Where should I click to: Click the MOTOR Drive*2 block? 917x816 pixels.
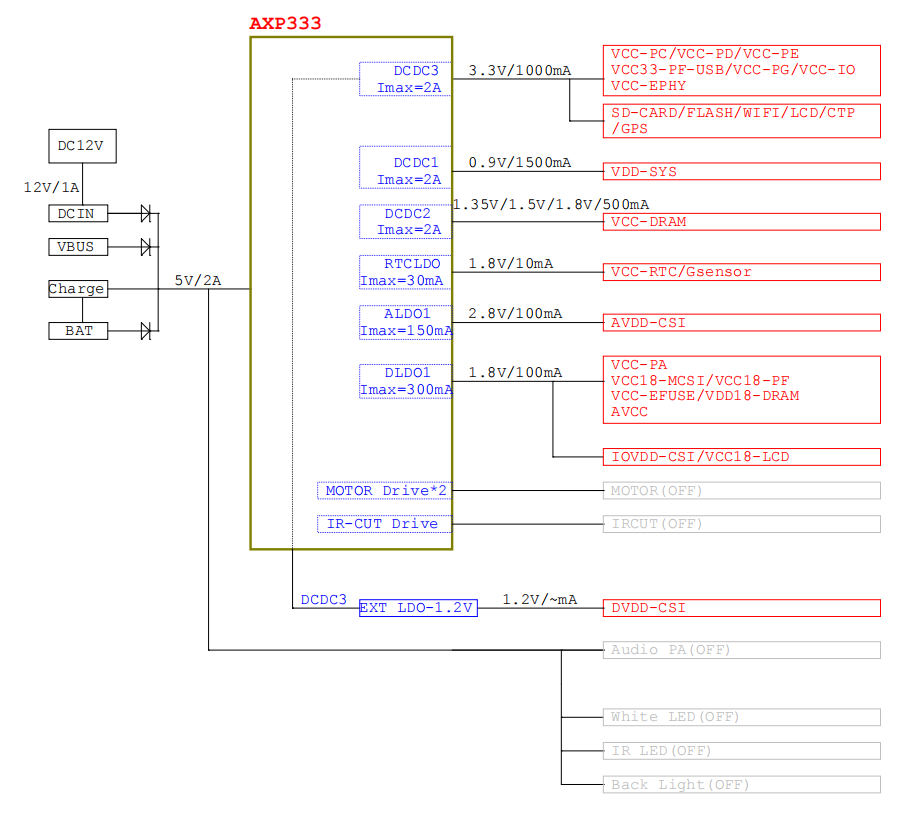click(x=386, y=491)
